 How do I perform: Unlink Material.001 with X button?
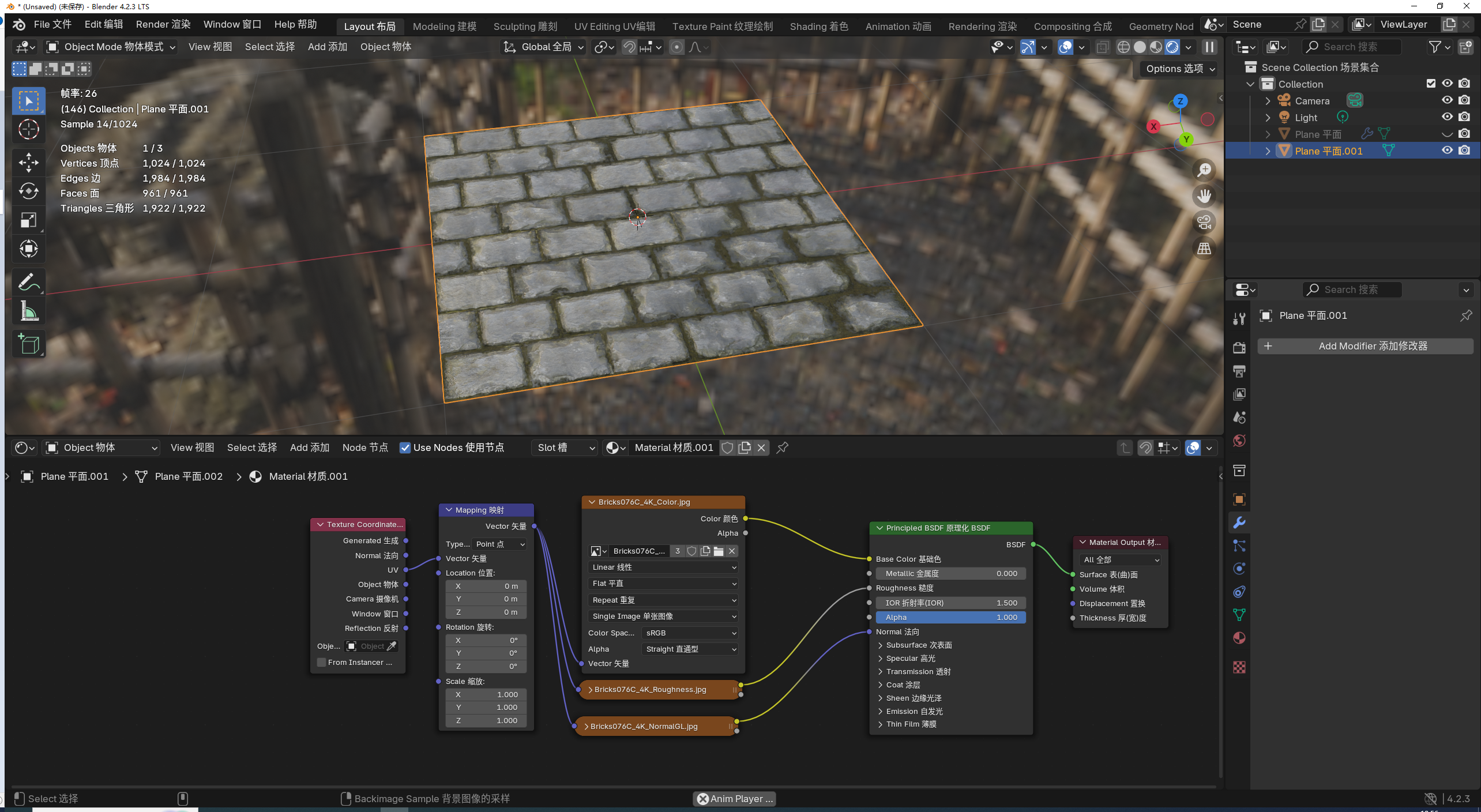tap(761, 448)
